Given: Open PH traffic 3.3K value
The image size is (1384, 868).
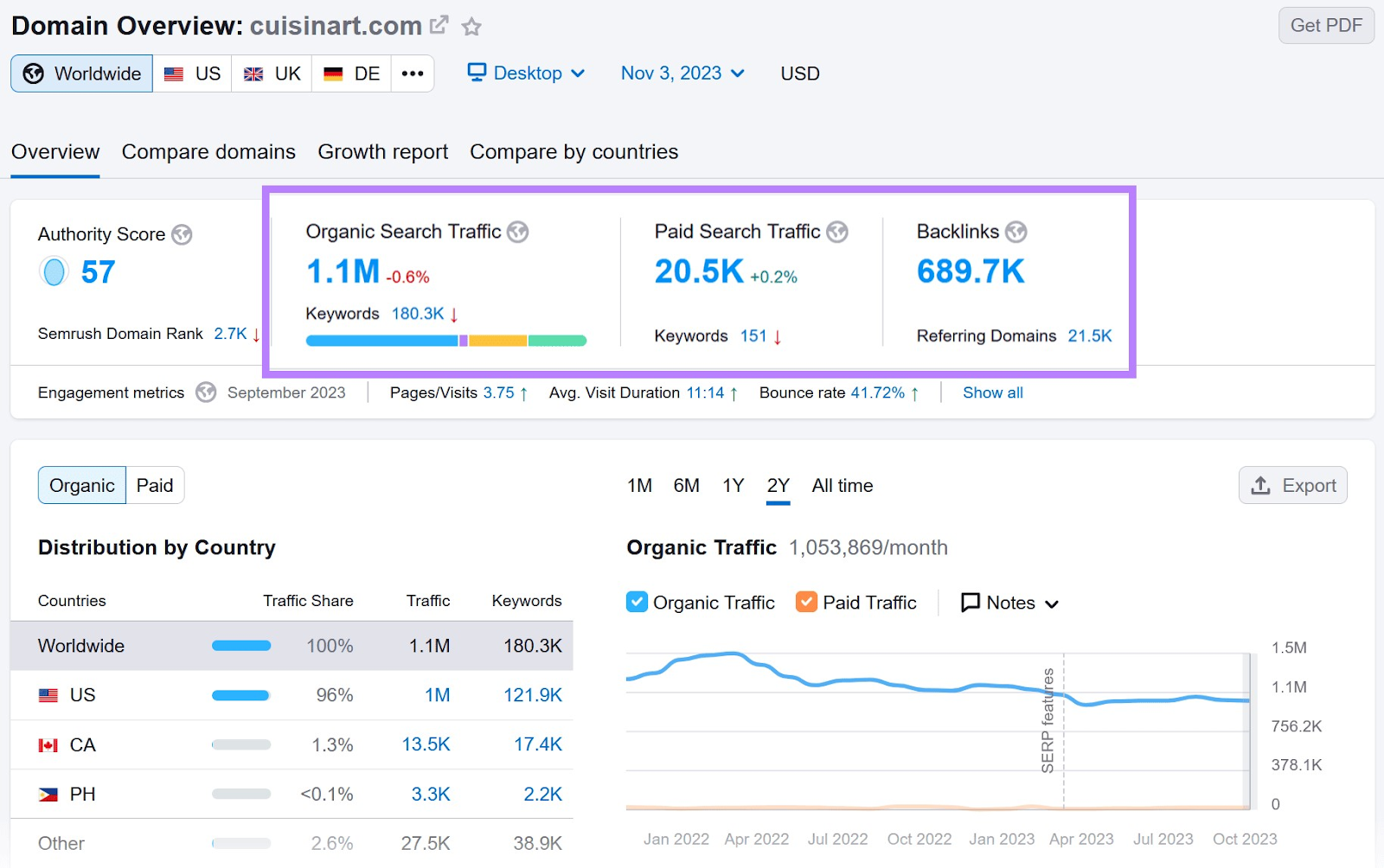Looking at the screenshot, I should (431, 794).
